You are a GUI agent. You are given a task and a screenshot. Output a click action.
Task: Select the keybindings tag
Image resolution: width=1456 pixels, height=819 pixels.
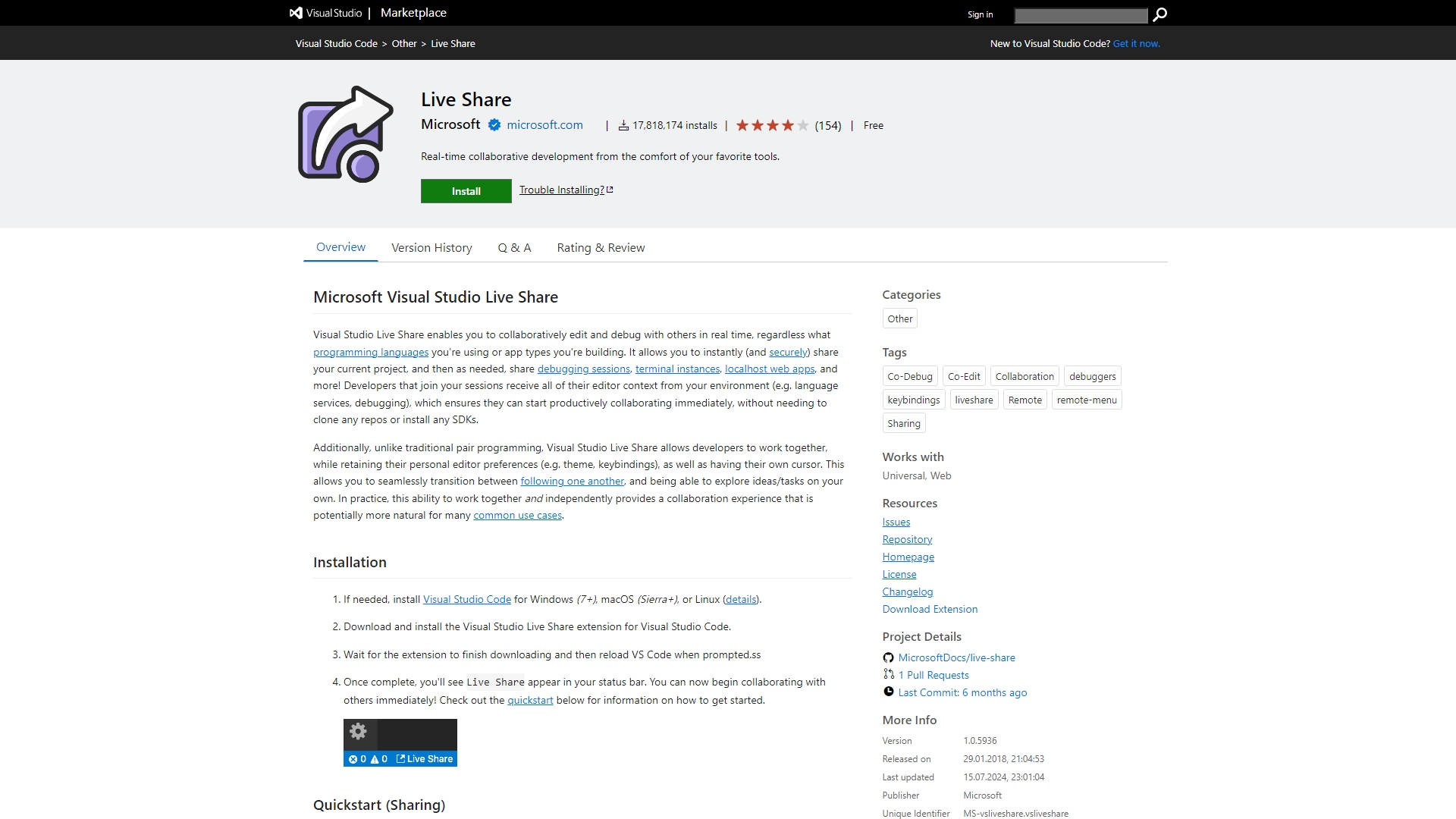[x=913, y=400]
